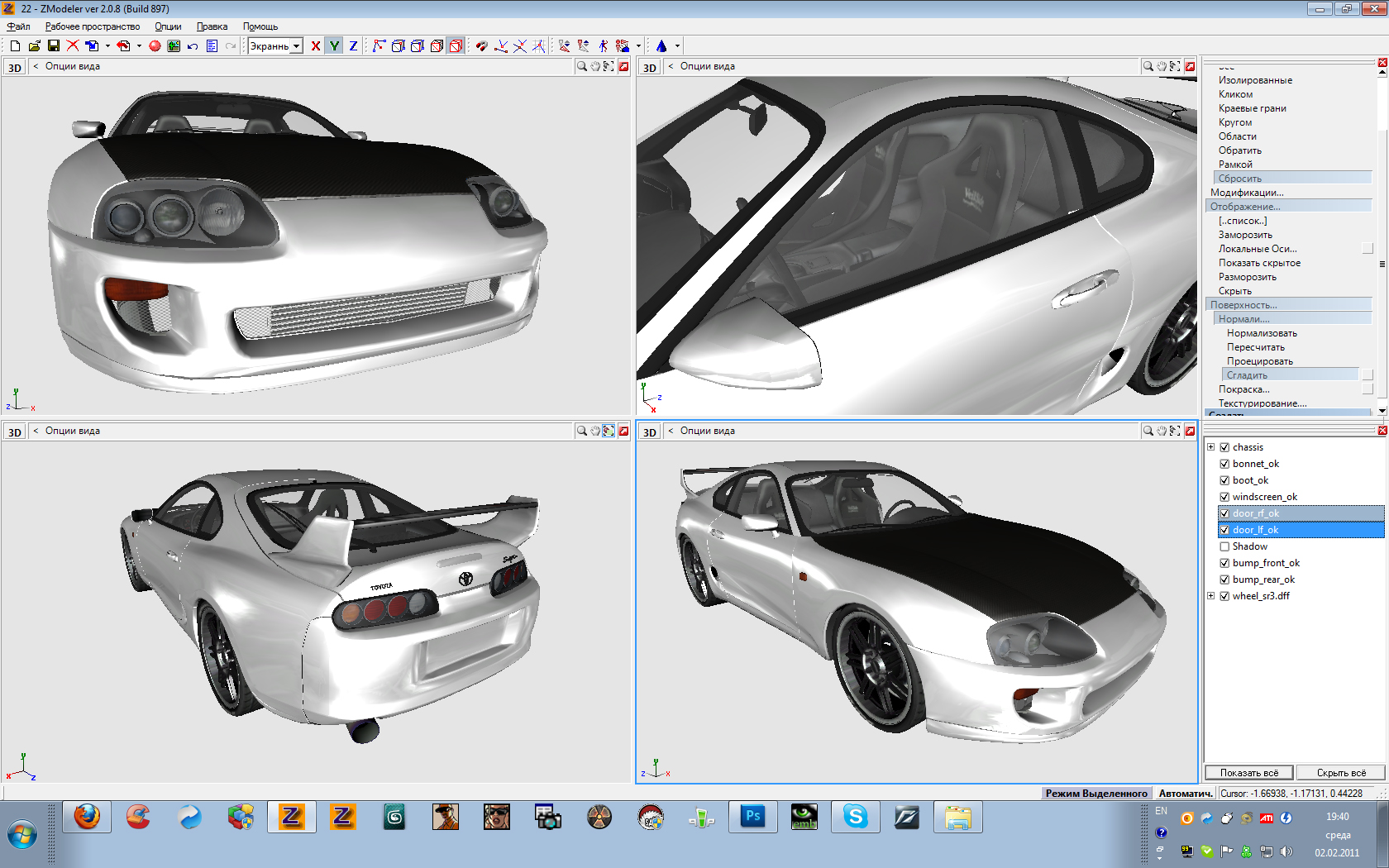Toggle the X axis constraint button
Screen dimensions: 1389x868
click(315, 46)
